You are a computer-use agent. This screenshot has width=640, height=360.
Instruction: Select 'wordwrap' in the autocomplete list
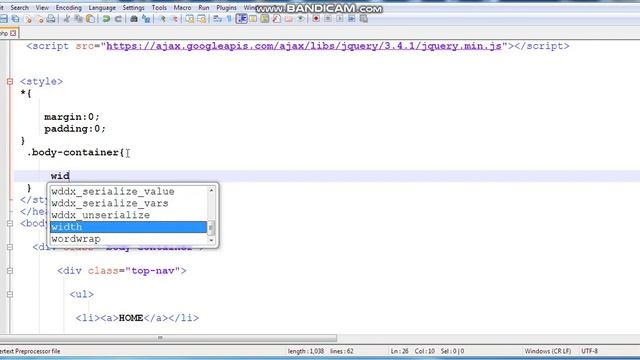point(129,239)
